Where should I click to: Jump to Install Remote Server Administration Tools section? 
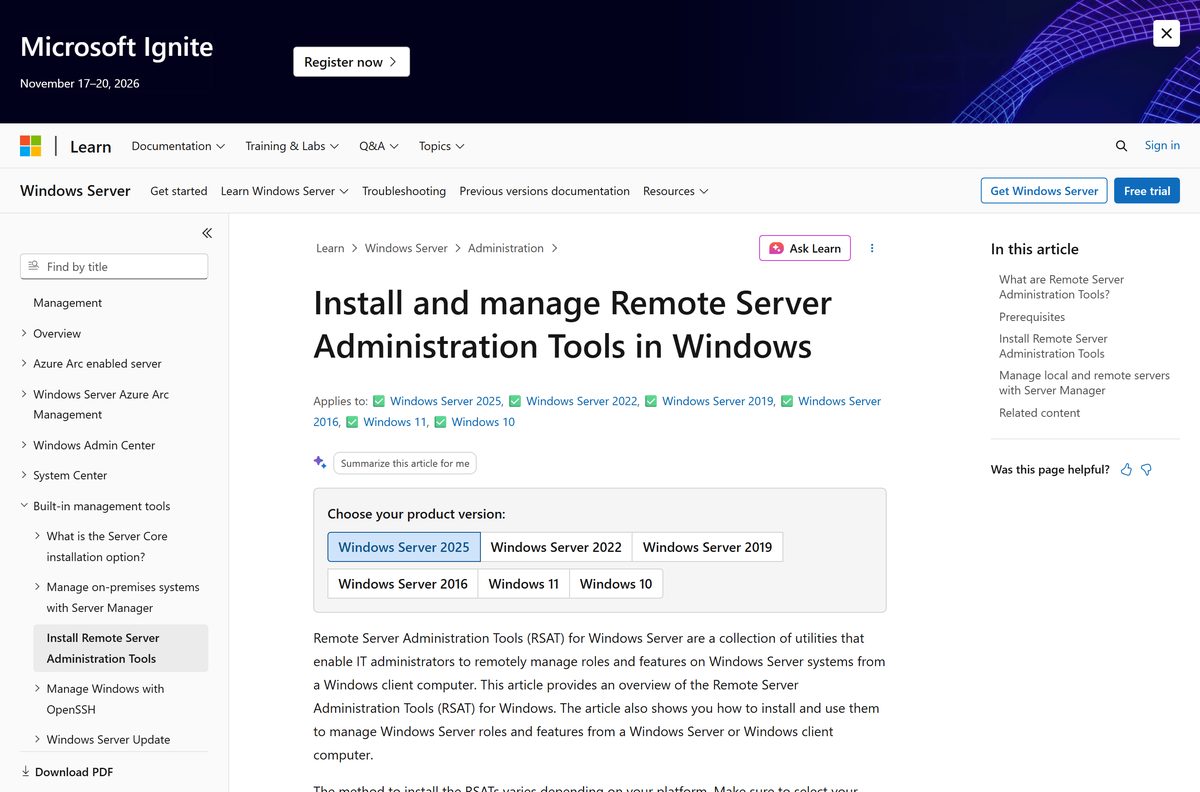coord(1053,346)
